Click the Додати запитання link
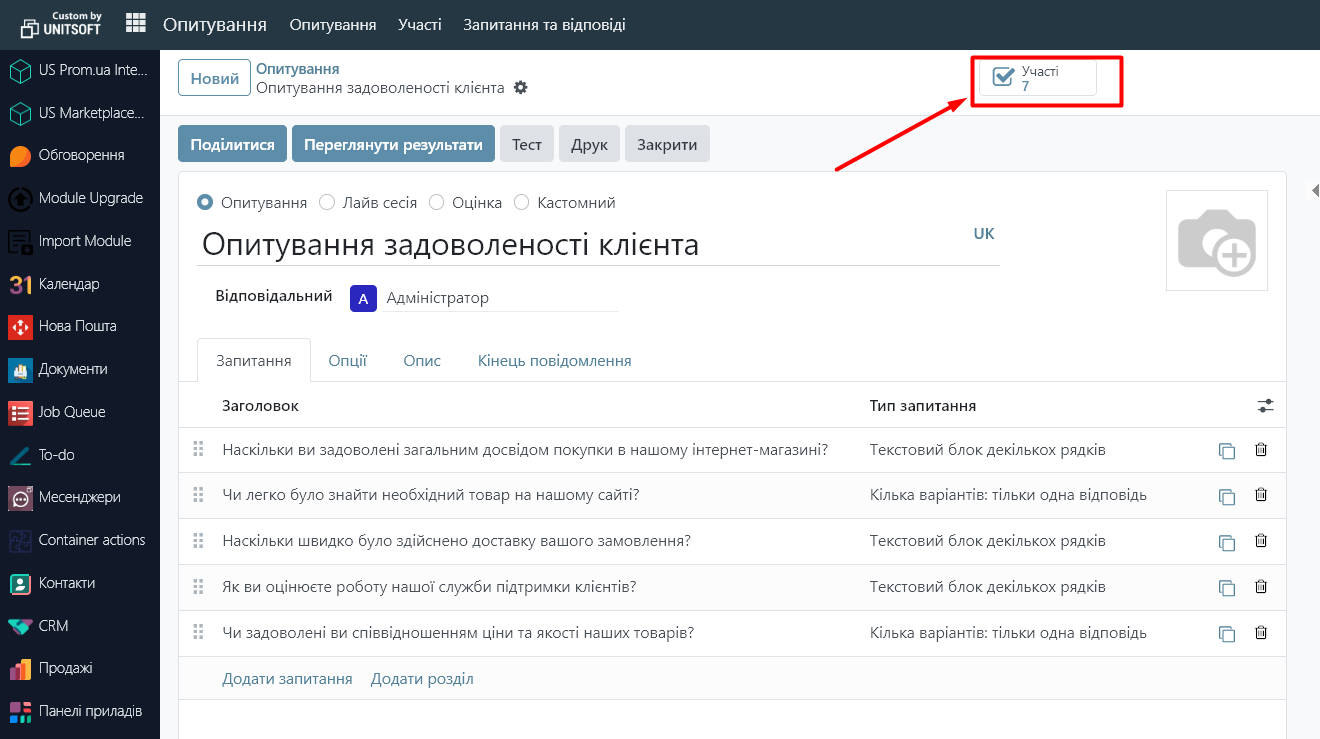Screen dimensions: 1320x739 point(287,679)
